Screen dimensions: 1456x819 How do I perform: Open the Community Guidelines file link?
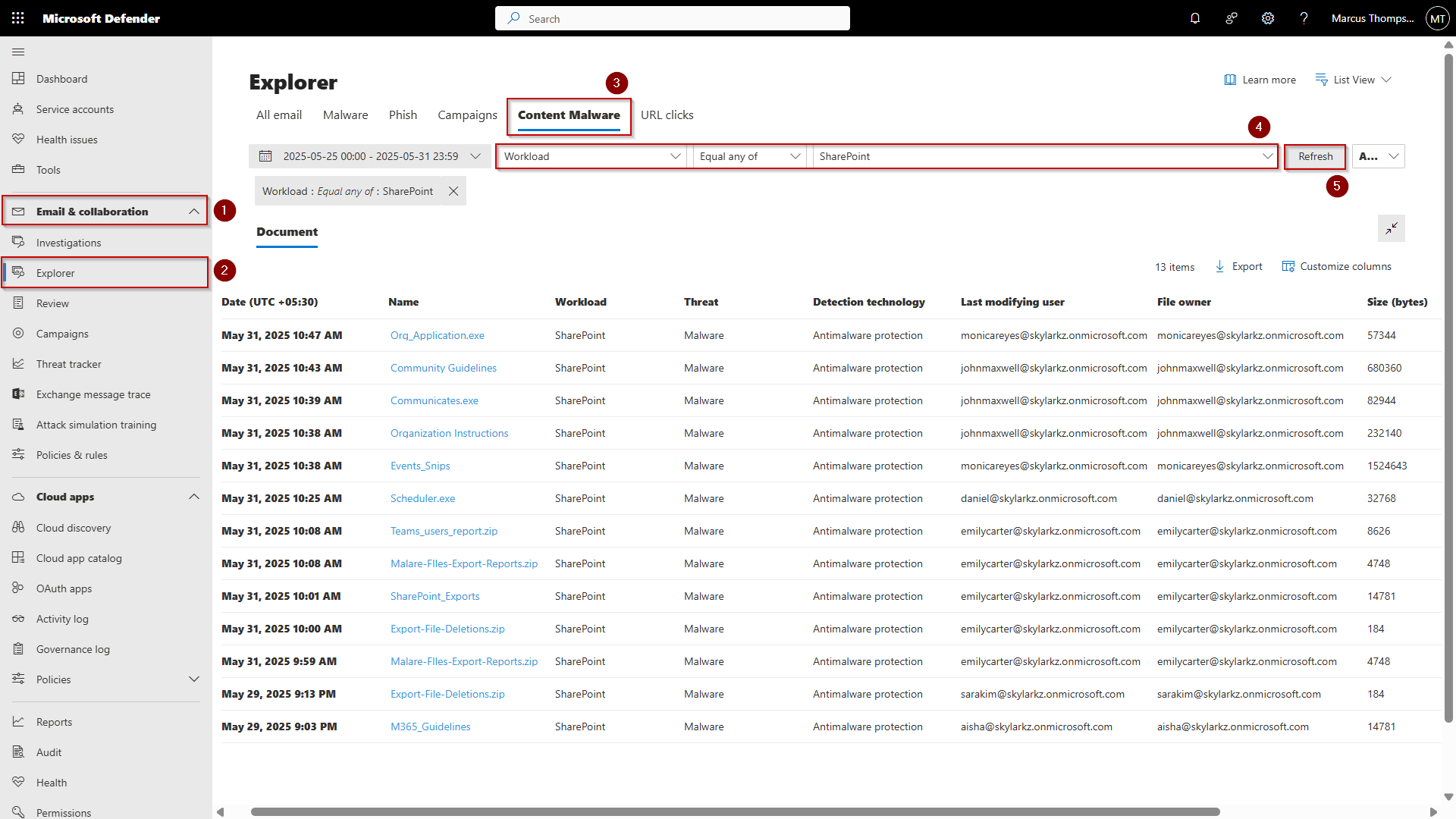coord(443,368)
